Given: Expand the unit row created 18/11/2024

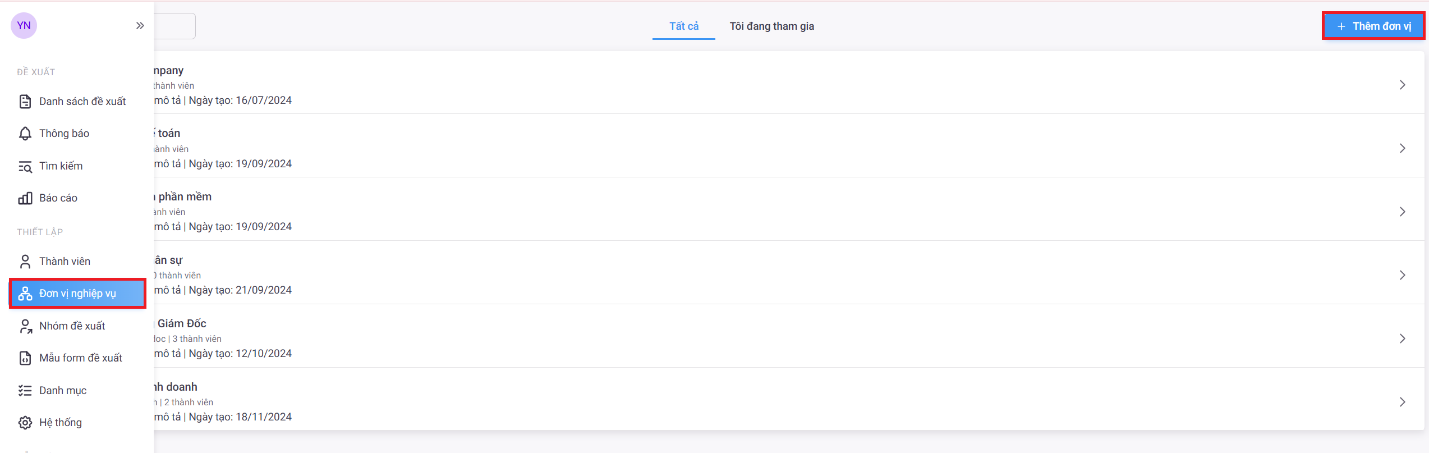Looking at the screenshot, I should coord(1402,402).
